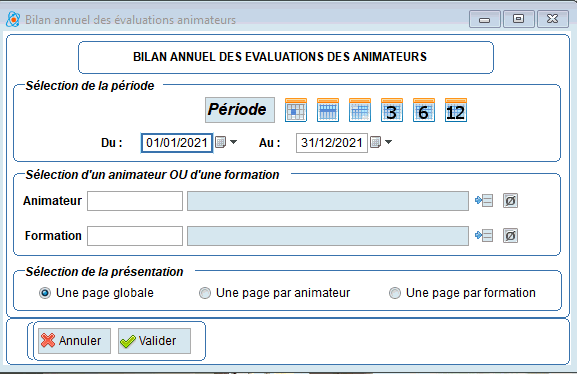Focus the Du start date field
The width and height of the screenshot is (577, 374).
[177, 143]
